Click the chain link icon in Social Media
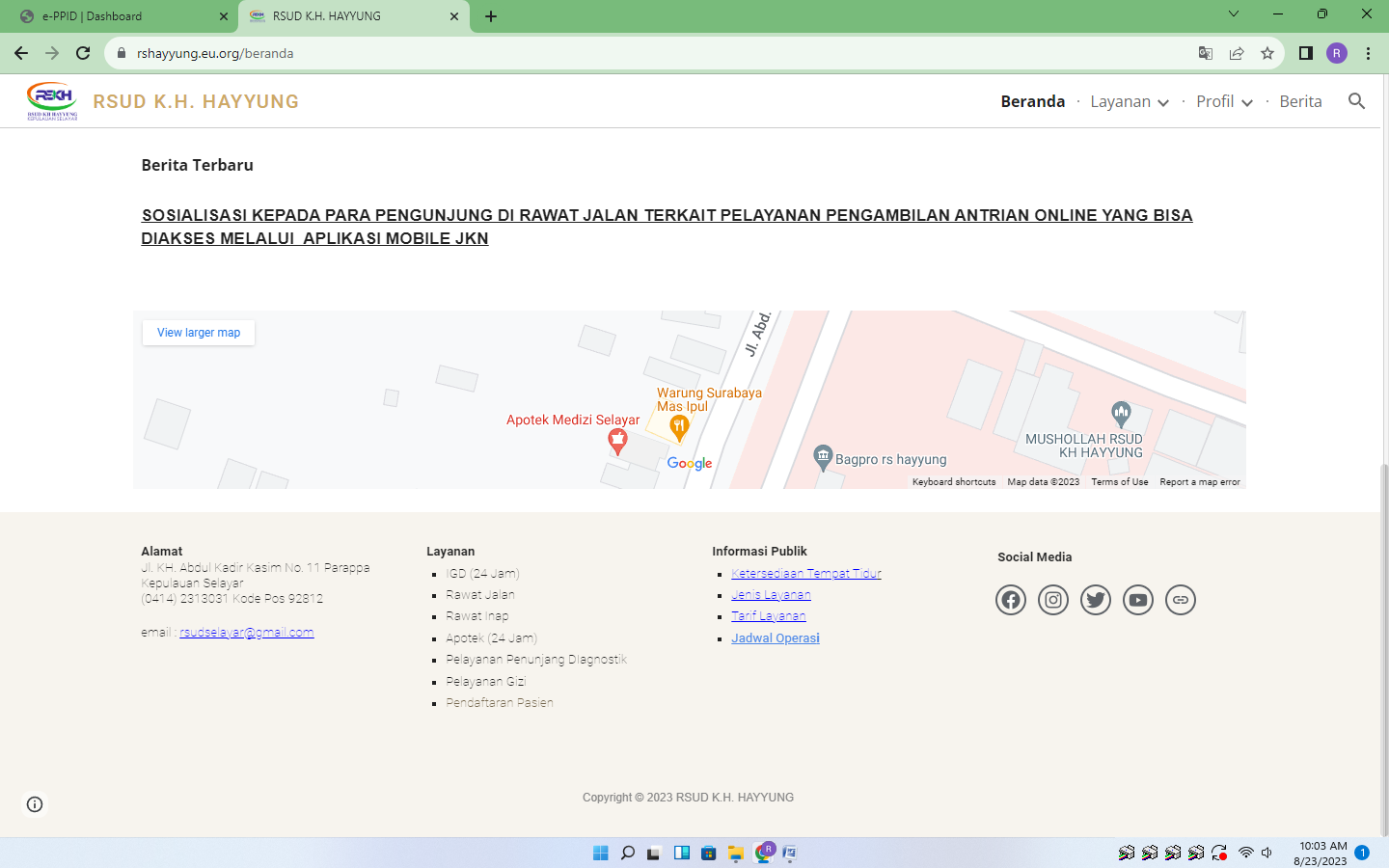The image size is (1389, 868). tap(1180, 600)
